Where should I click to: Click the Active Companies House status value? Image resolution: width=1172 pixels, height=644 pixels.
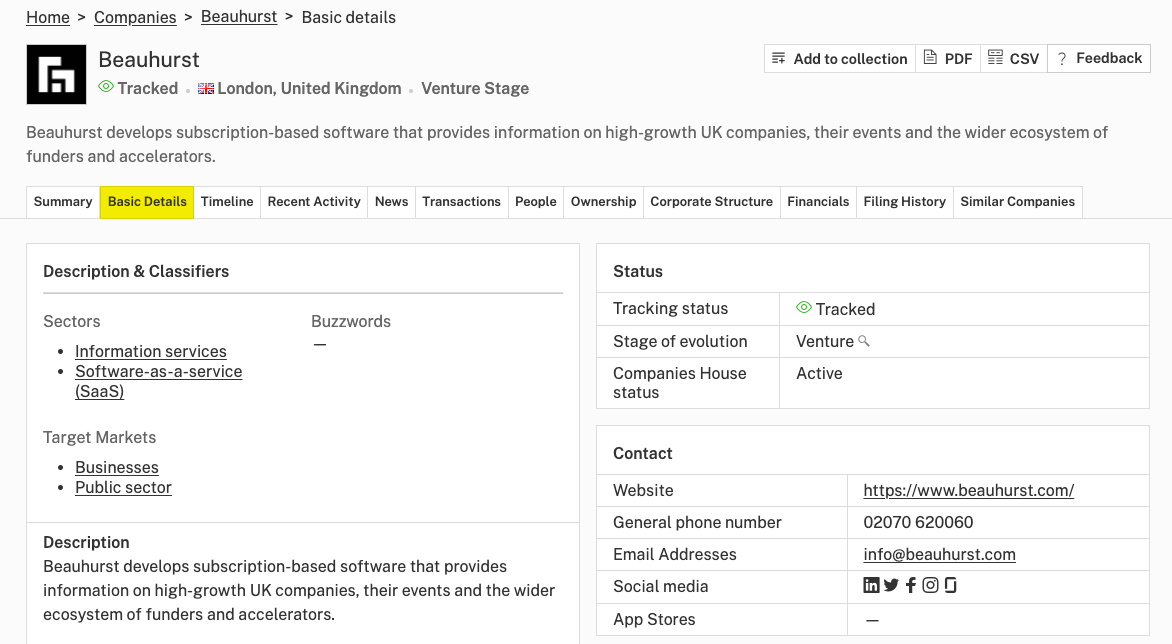[x=819, y=374]
